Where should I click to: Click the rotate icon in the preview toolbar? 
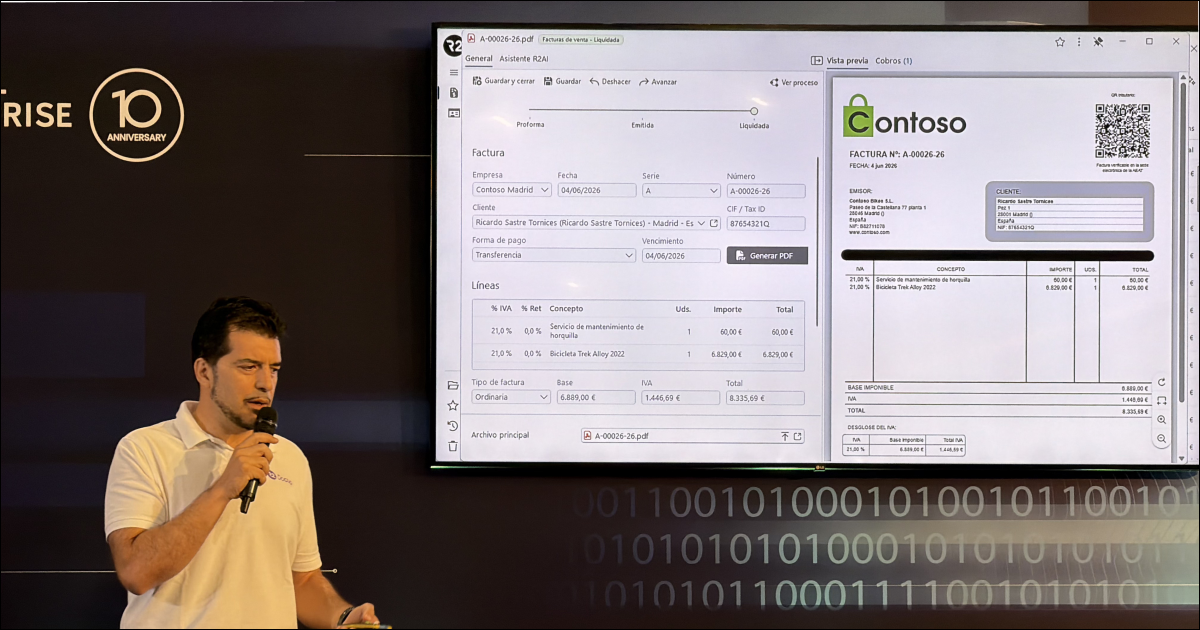[1161, 382]
